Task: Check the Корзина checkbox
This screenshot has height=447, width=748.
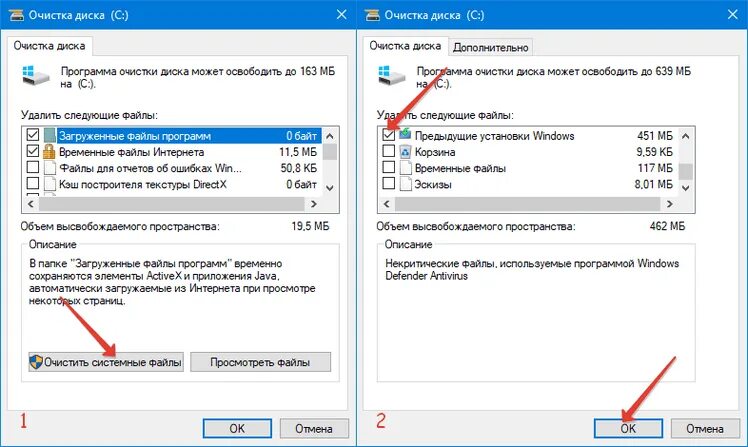Action: pos(388,151)
